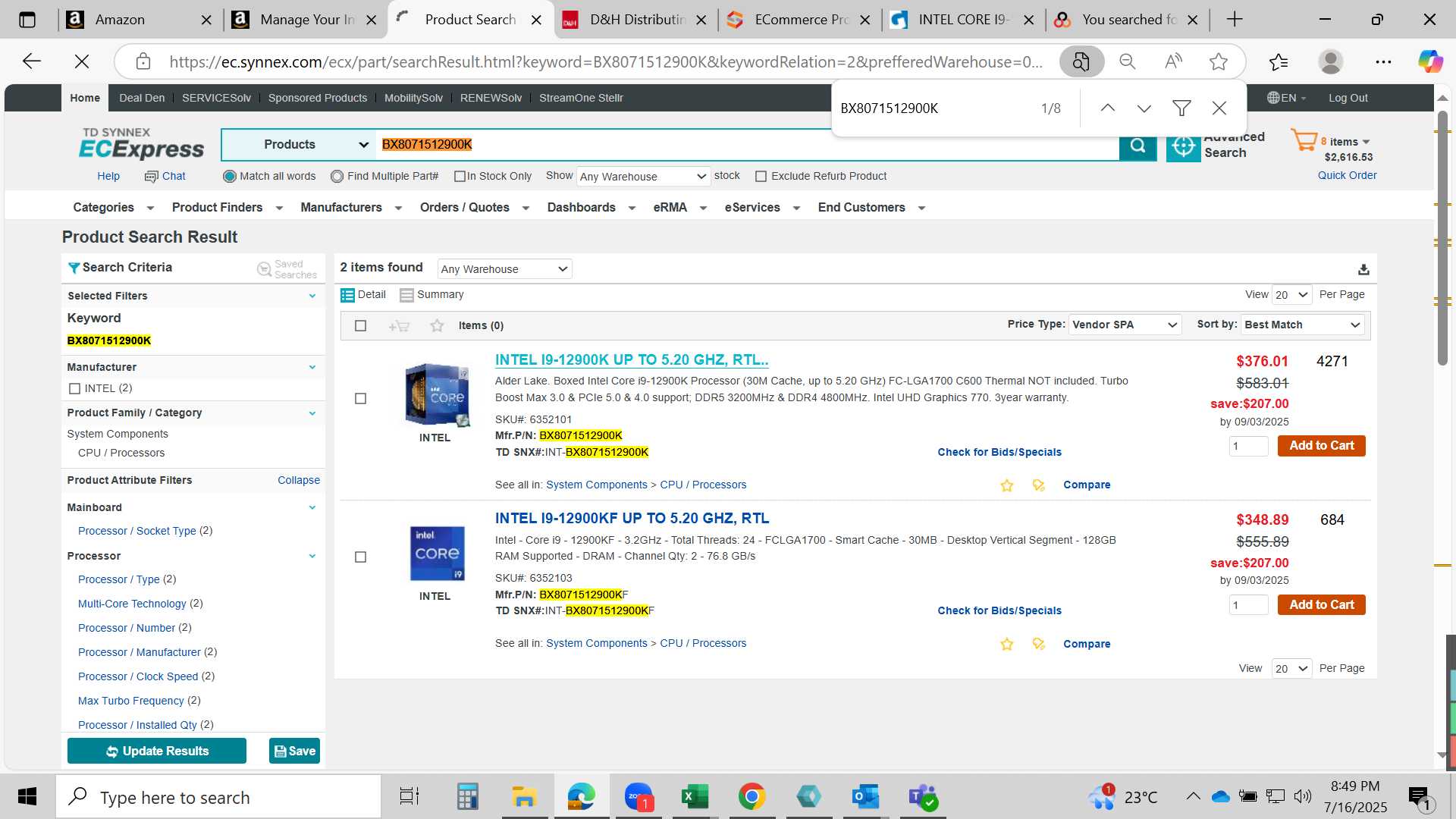Open Dashboards menu
1456x819 pixels.
(x=591, y=208)
